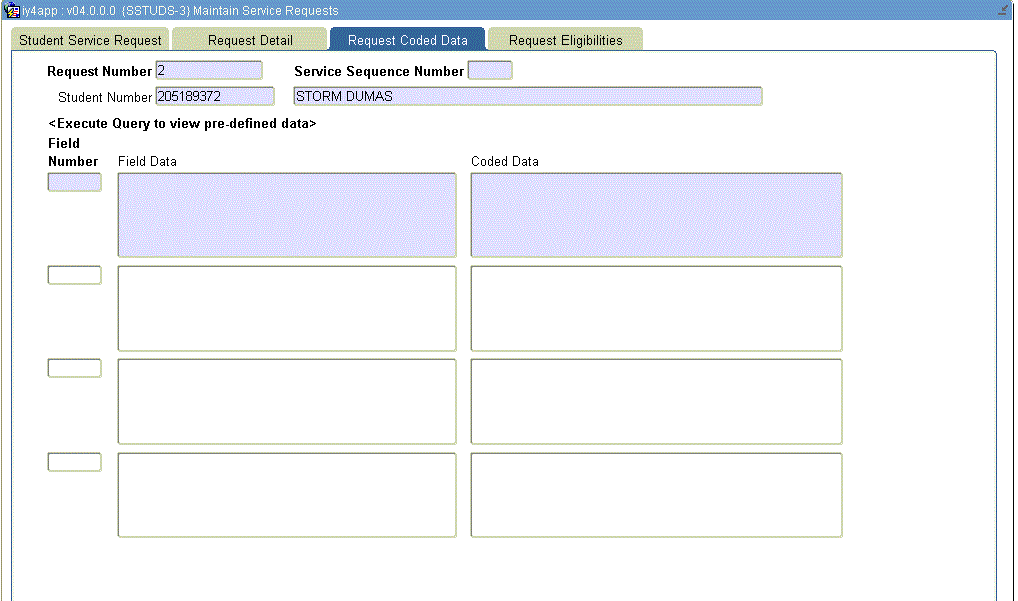Focus the second Field Data text area
The height and width of the screenshot is (601, 1018).
(287, 308)
